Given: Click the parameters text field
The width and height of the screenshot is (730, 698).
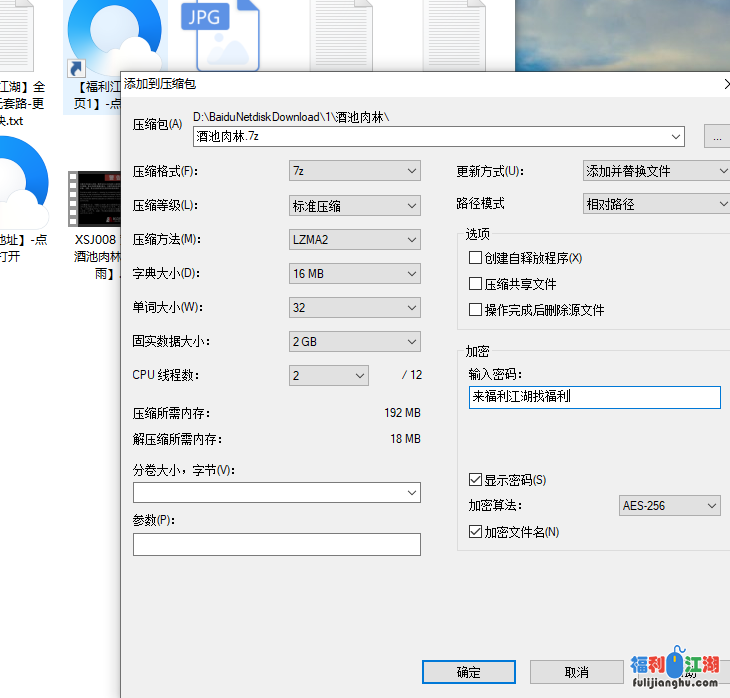Looking at the screenshot, I should point(276,544).
